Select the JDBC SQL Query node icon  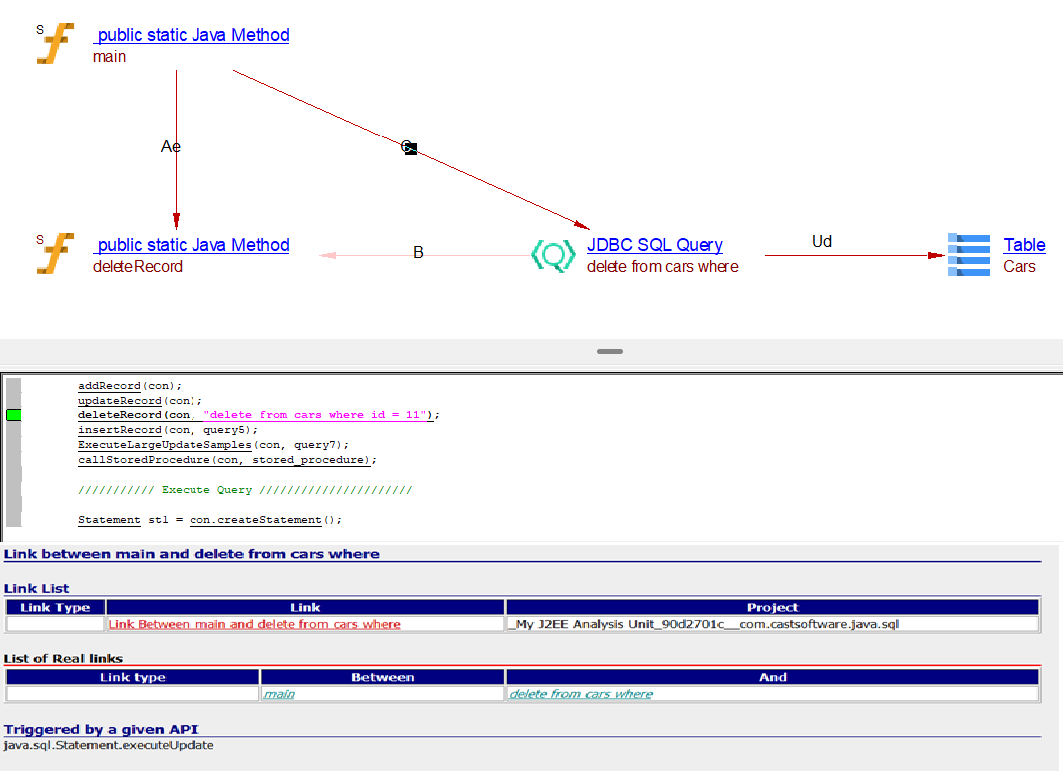pos(553,255)
